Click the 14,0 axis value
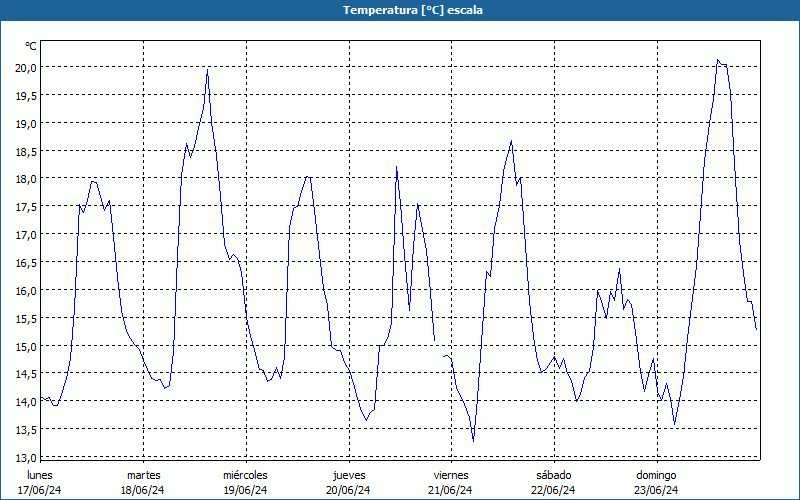The height and width of the screenshot is (500, 800). pyautogui.click(x=26, y=402)
